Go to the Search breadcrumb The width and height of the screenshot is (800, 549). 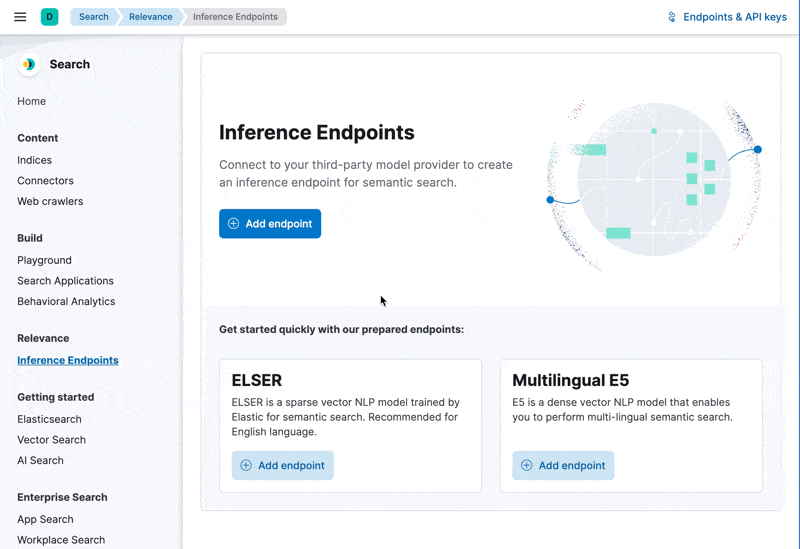[x=94, y=17]
